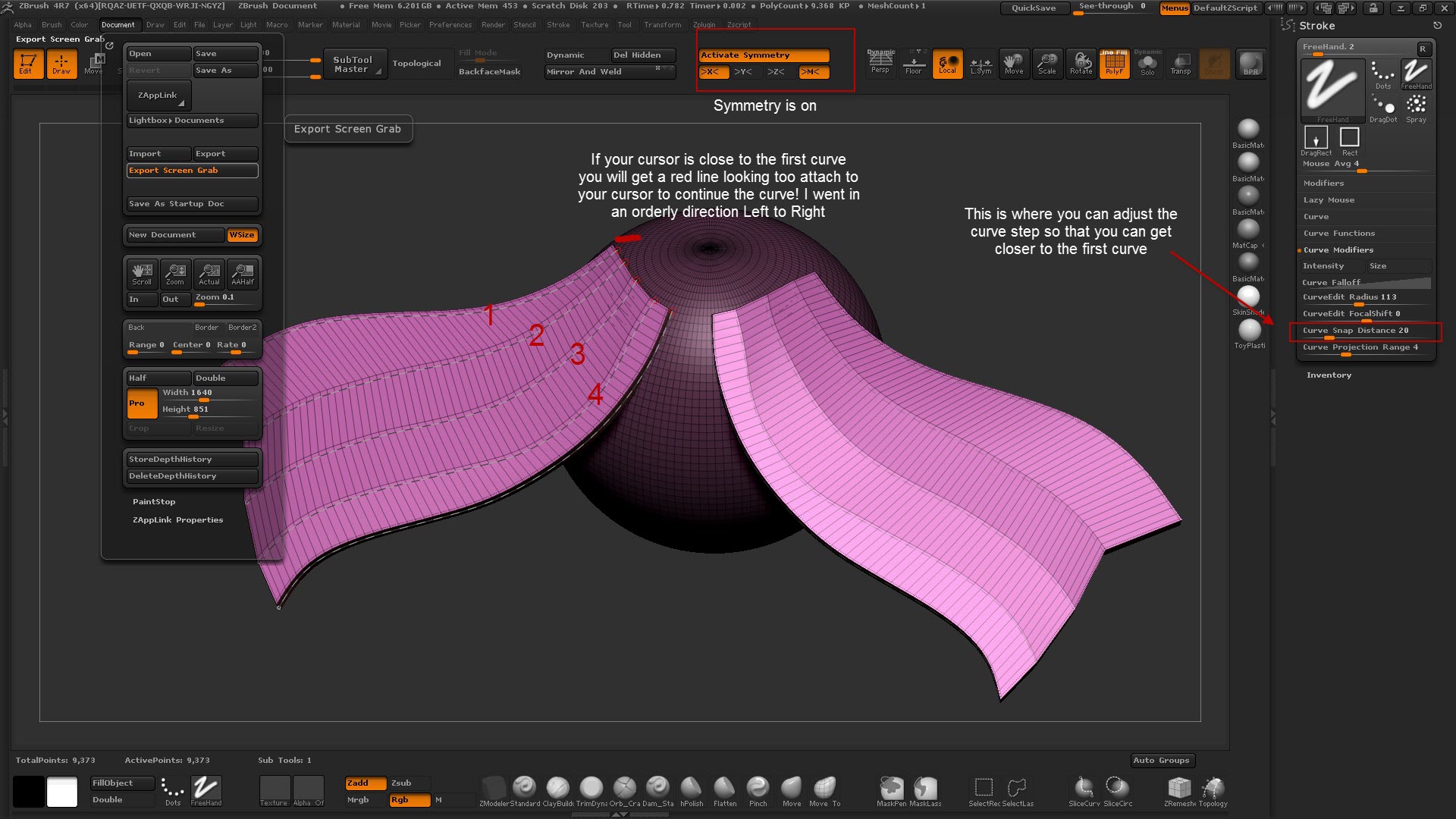Toggle mirror symmetry >M<
This screenshot has height=819, width=1456.
click(x=814, y=72)
